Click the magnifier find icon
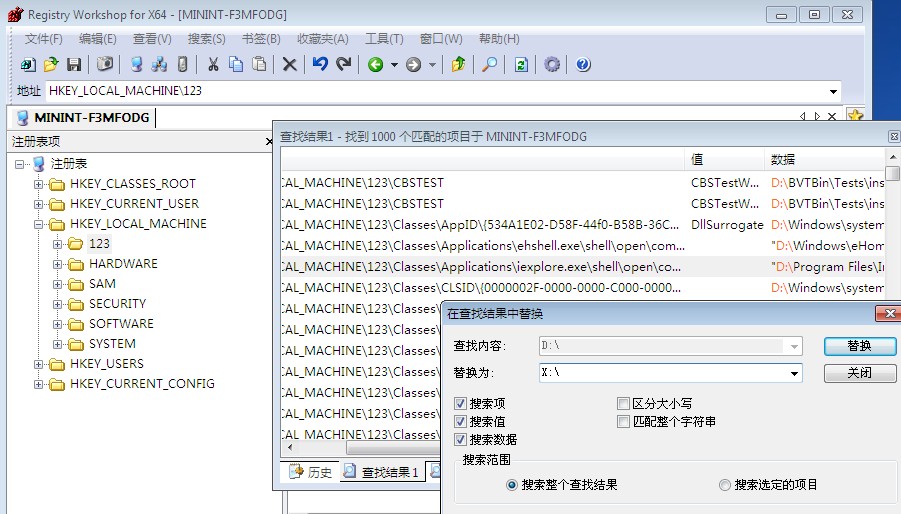This screenshot has width=901, height=514. pyautogui.click(x=490, y=64)
